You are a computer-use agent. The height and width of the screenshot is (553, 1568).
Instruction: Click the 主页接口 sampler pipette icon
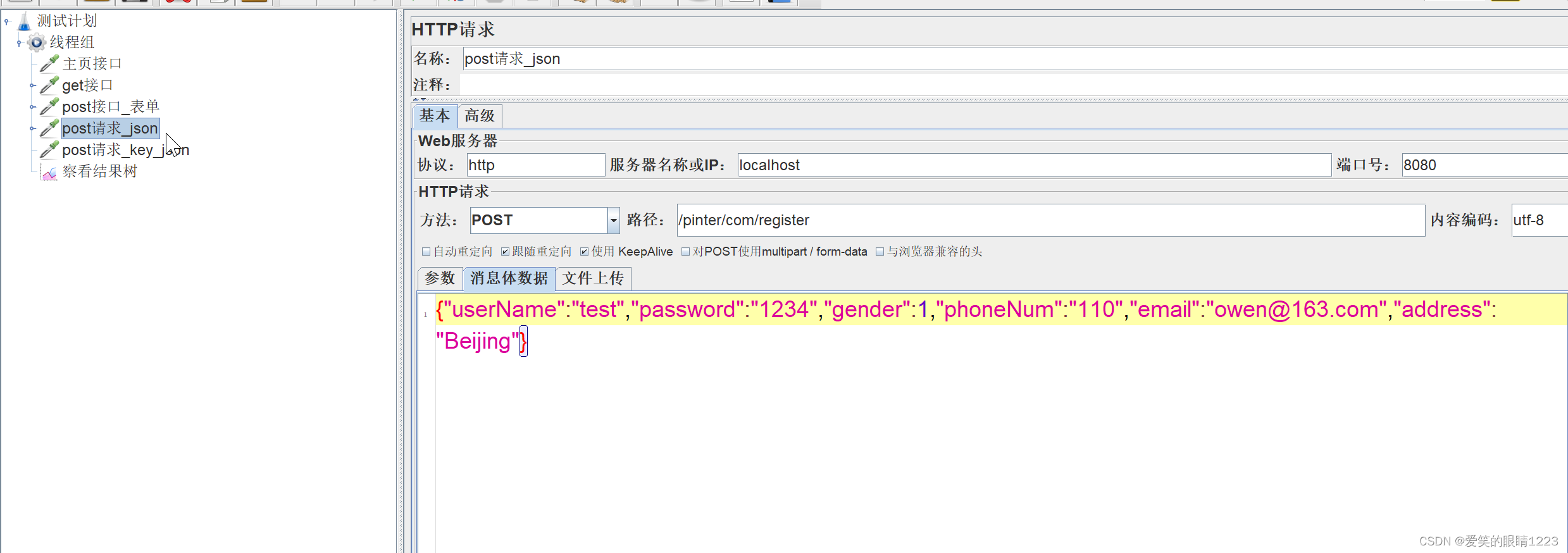49,64
